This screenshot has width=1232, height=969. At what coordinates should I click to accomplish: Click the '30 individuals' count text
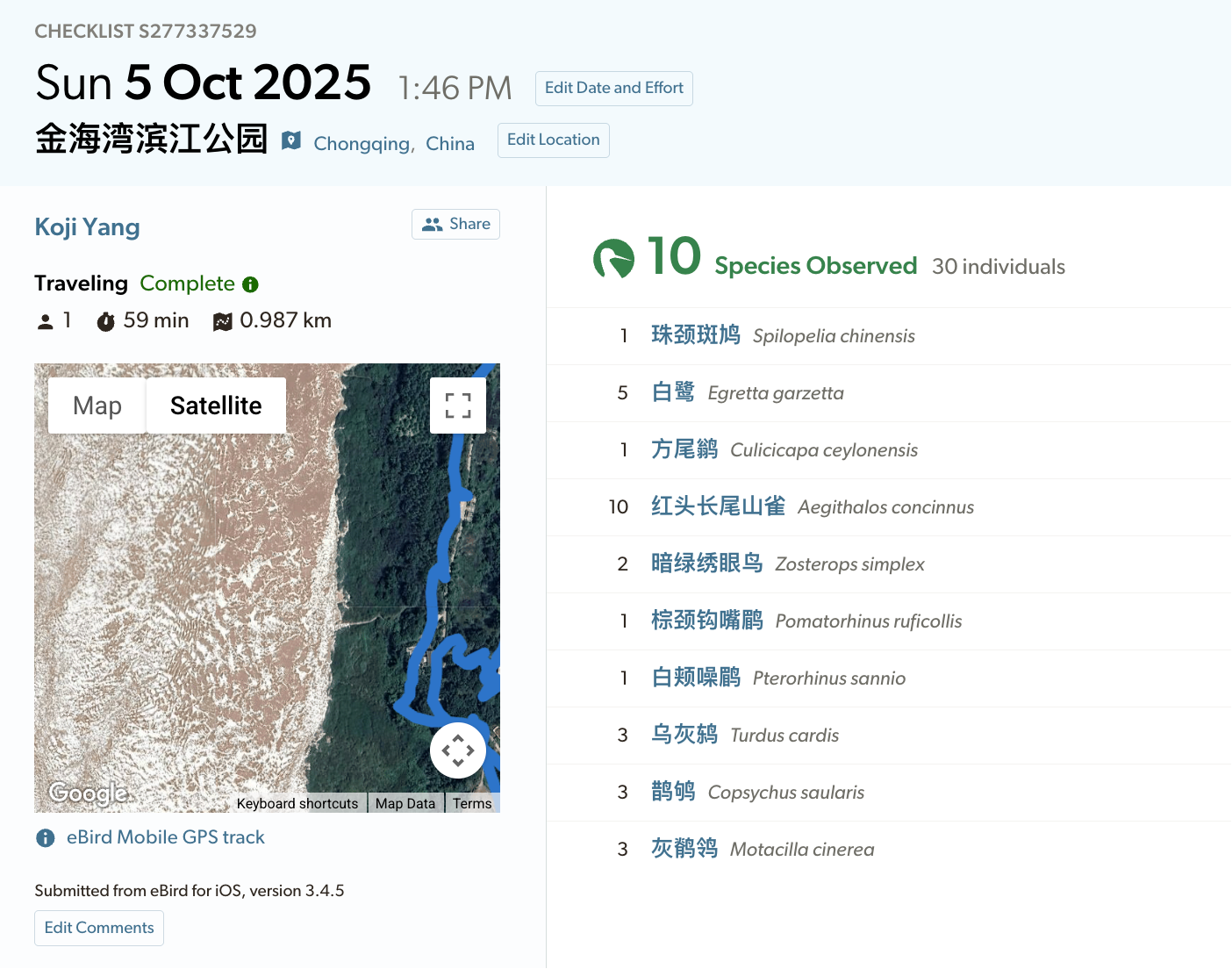click(x=999, y=267)
